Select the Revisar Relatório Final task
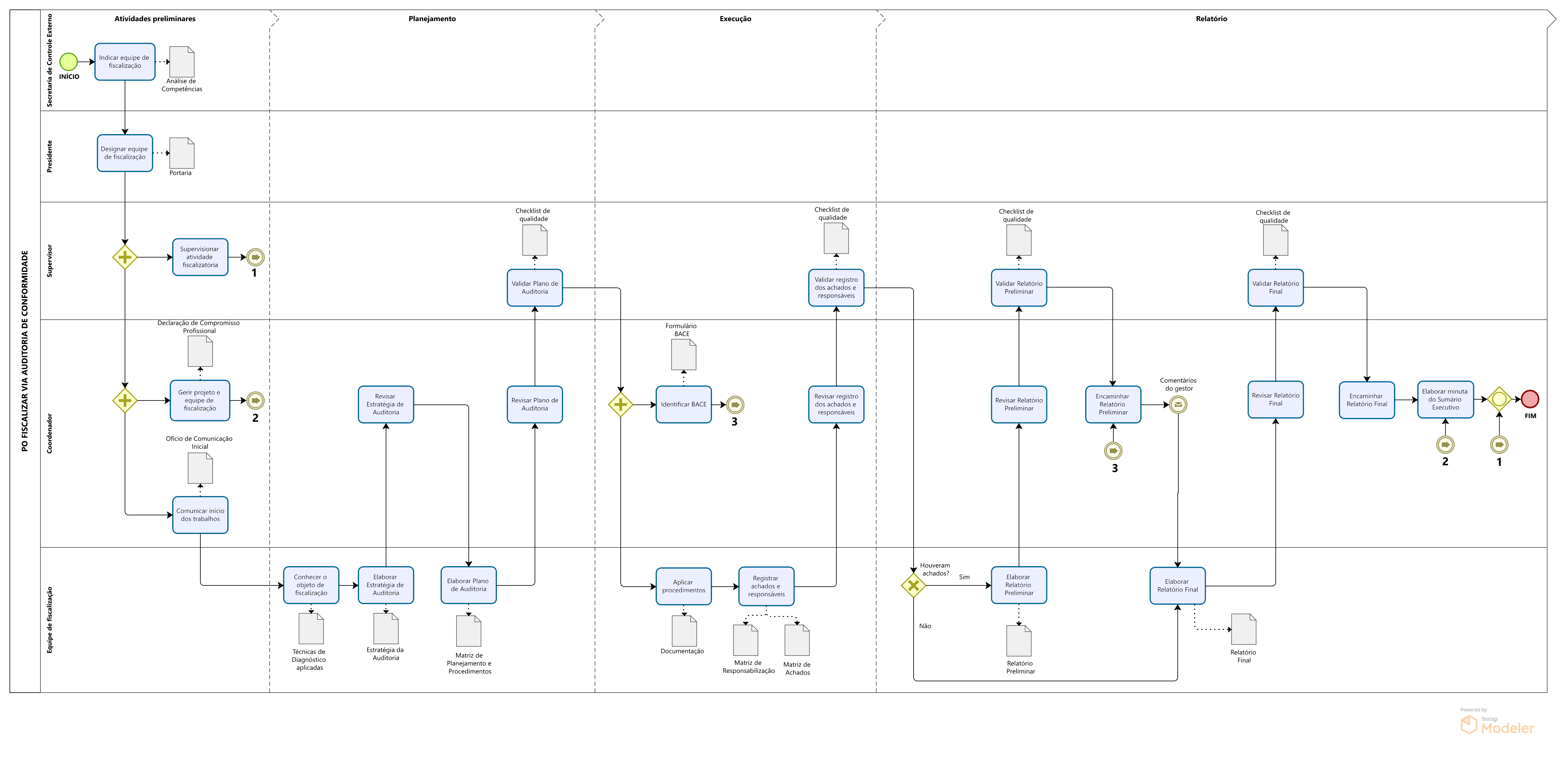Image resolution: width=1568 pixels, height=782 pixels. point(1276,400)
